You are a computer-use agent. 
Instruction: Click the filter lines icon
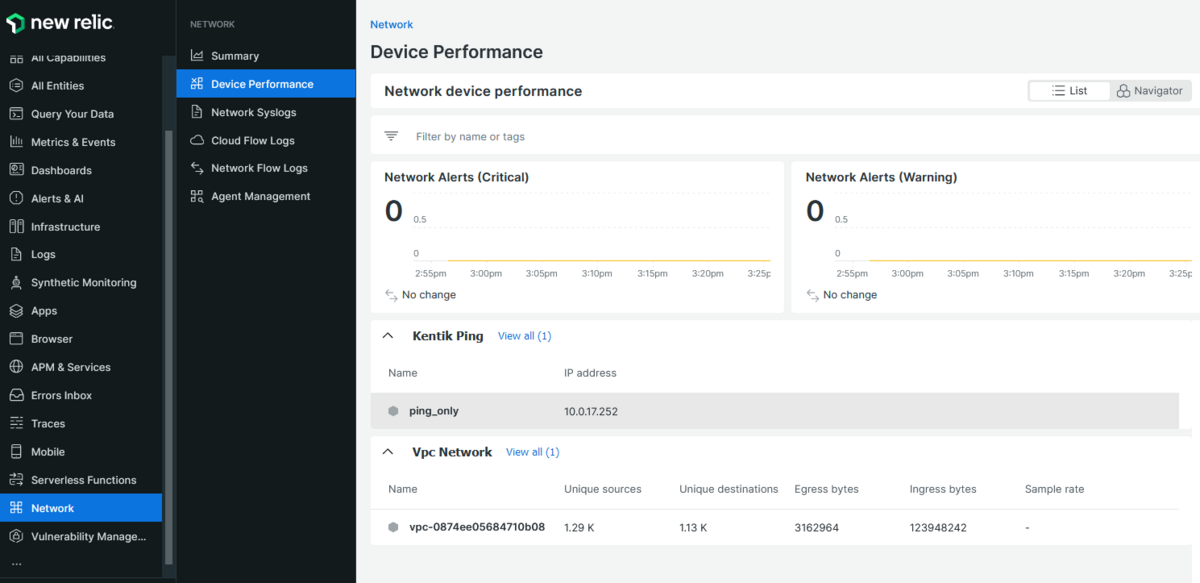392,136
